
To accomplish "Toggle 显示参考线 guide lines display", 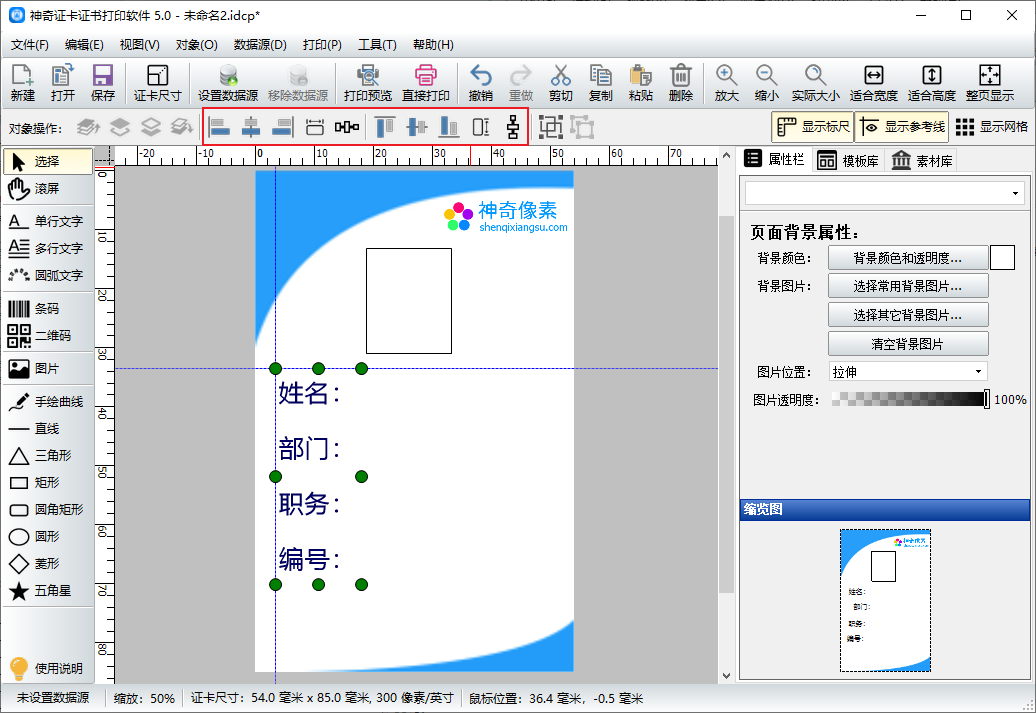I will pos(901,127).
